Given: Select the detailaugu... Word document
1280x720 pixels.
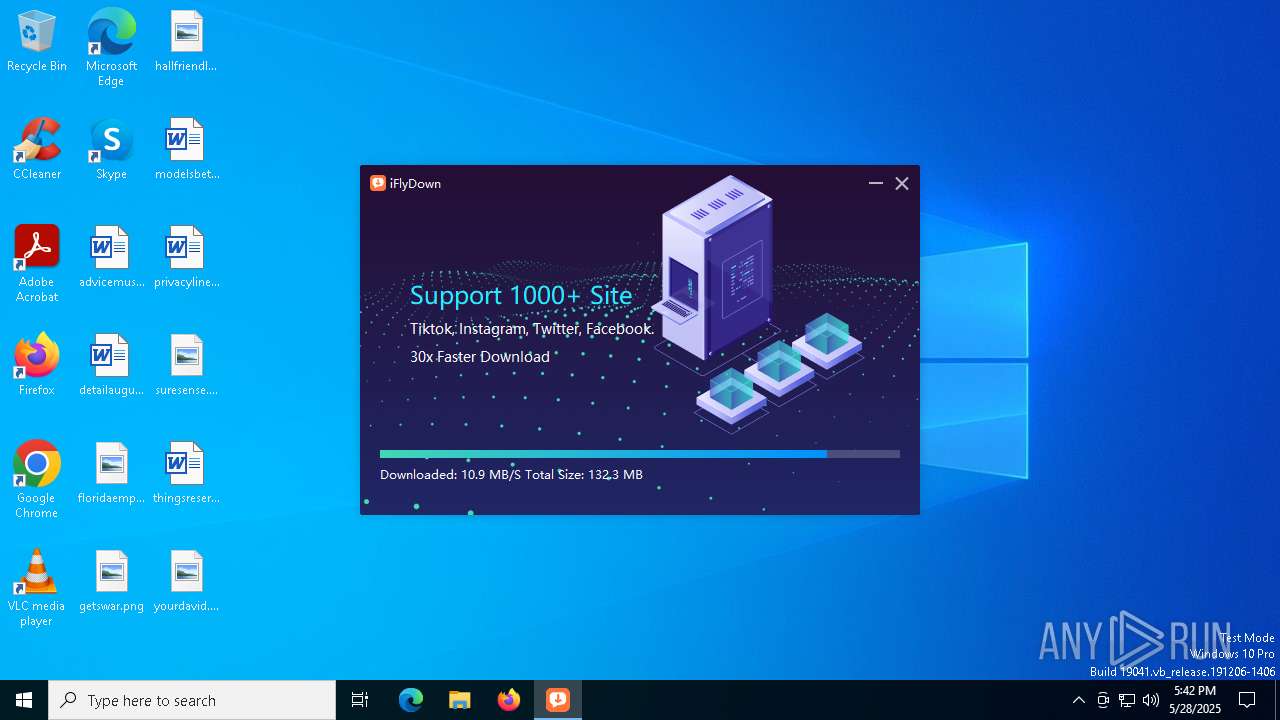Looking at the screenshot, I should (111, 366).
